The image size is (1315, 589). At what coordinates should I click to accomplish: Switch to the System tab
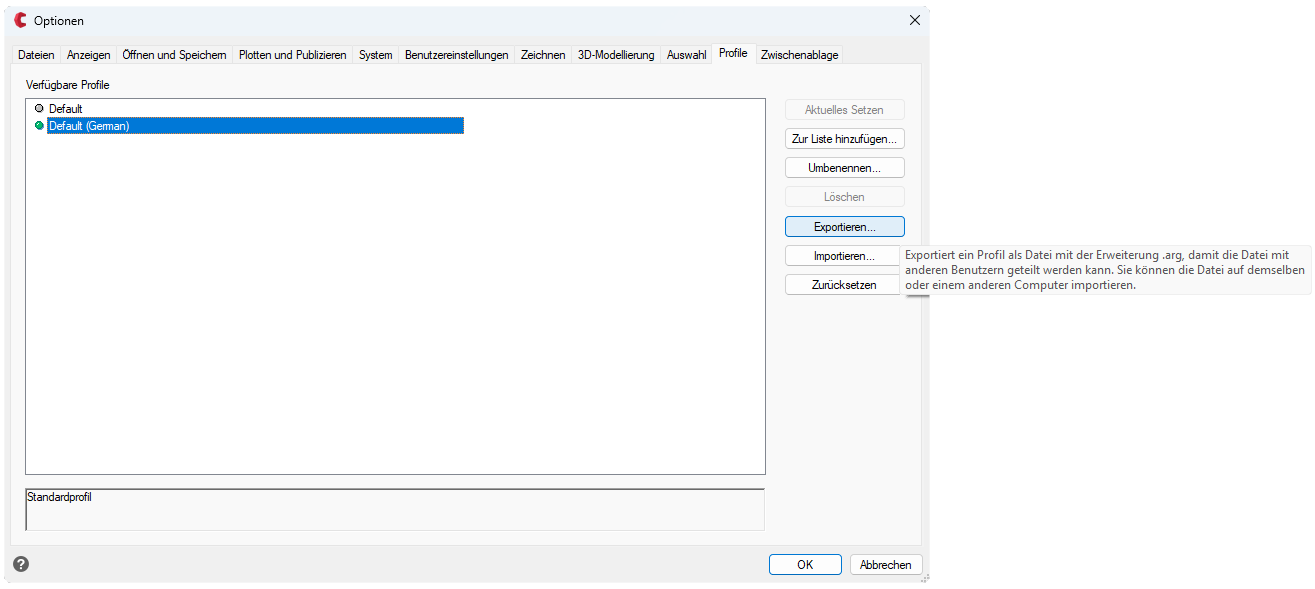coord(375,55)
